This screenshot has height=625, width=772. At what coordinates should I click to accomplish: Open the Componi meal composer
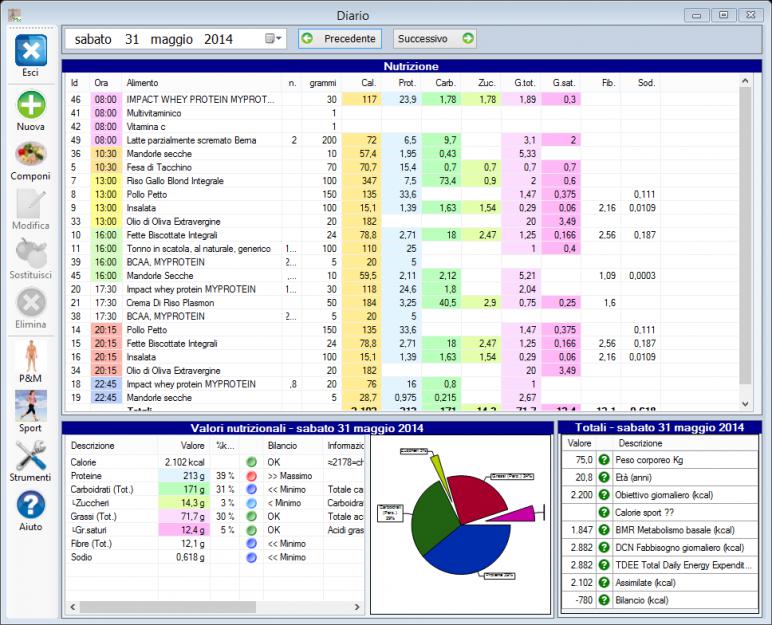pyautogui.click(x=31, y=158)
